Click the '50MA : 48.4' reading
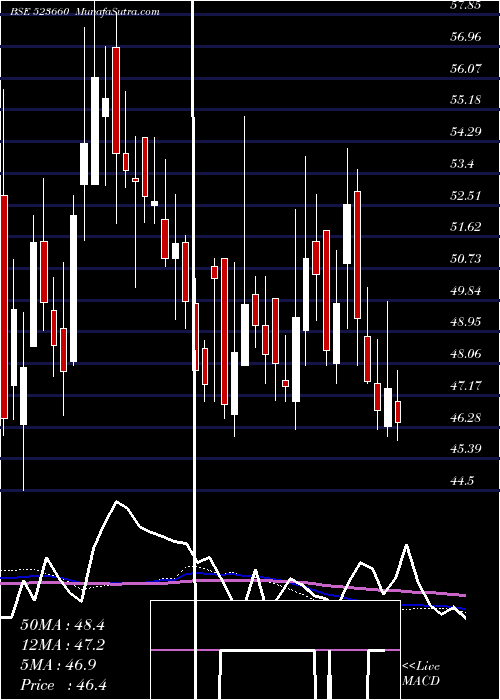500x700 pixels. click(x=62, y=625)
